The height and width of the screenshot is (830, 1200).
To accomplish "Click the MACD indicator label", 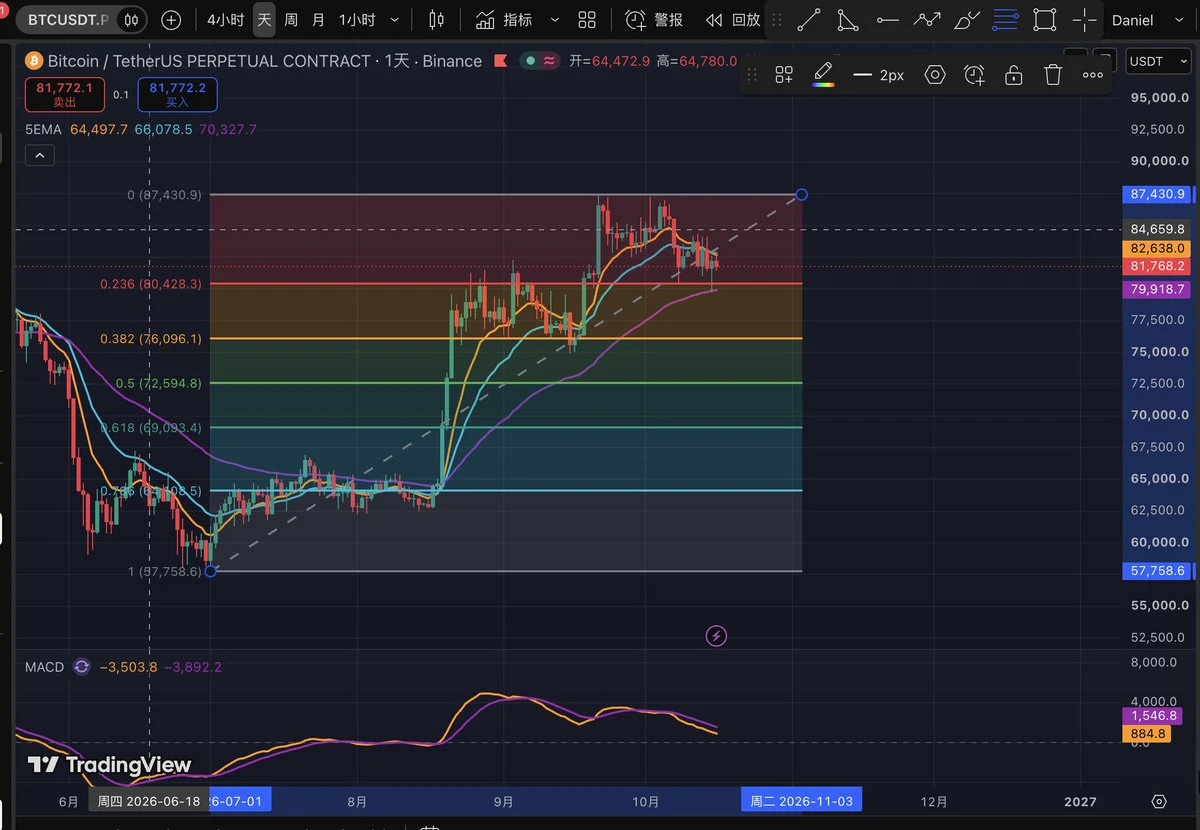I will pyautogui.click(x=44, y=667).
